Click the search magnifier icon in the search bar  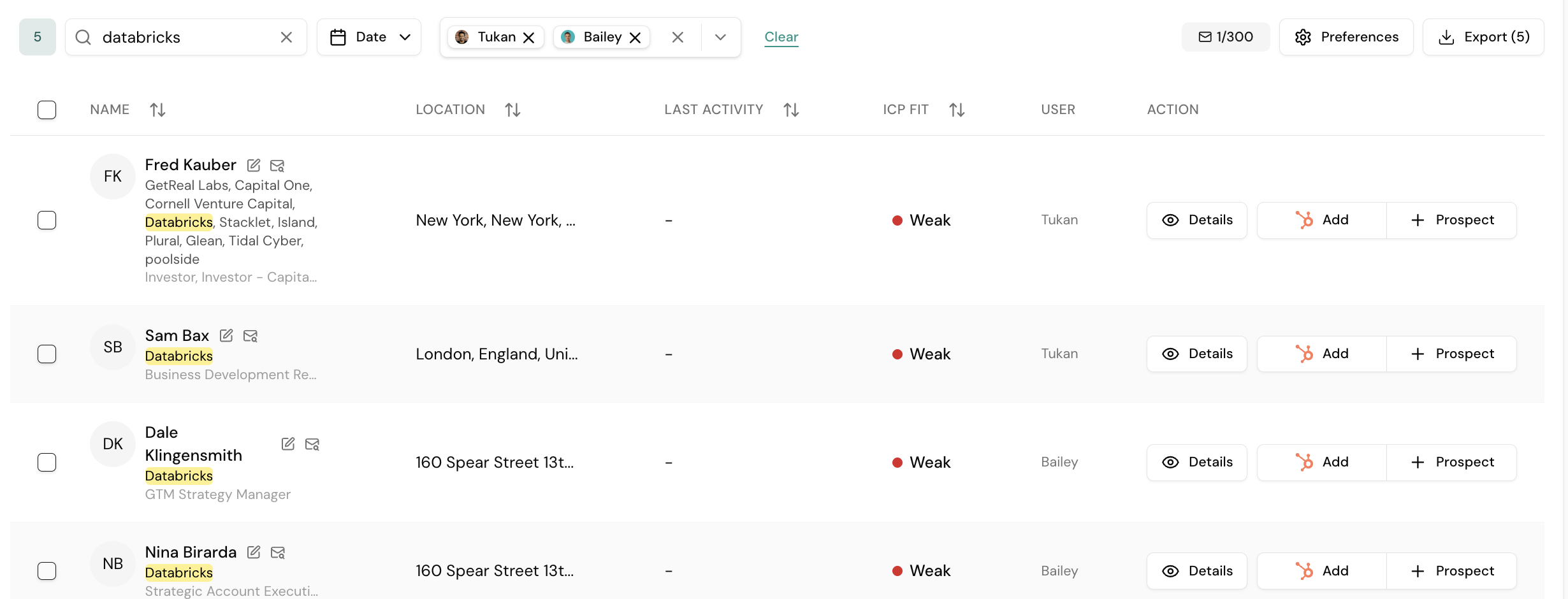tap(83, 37)
